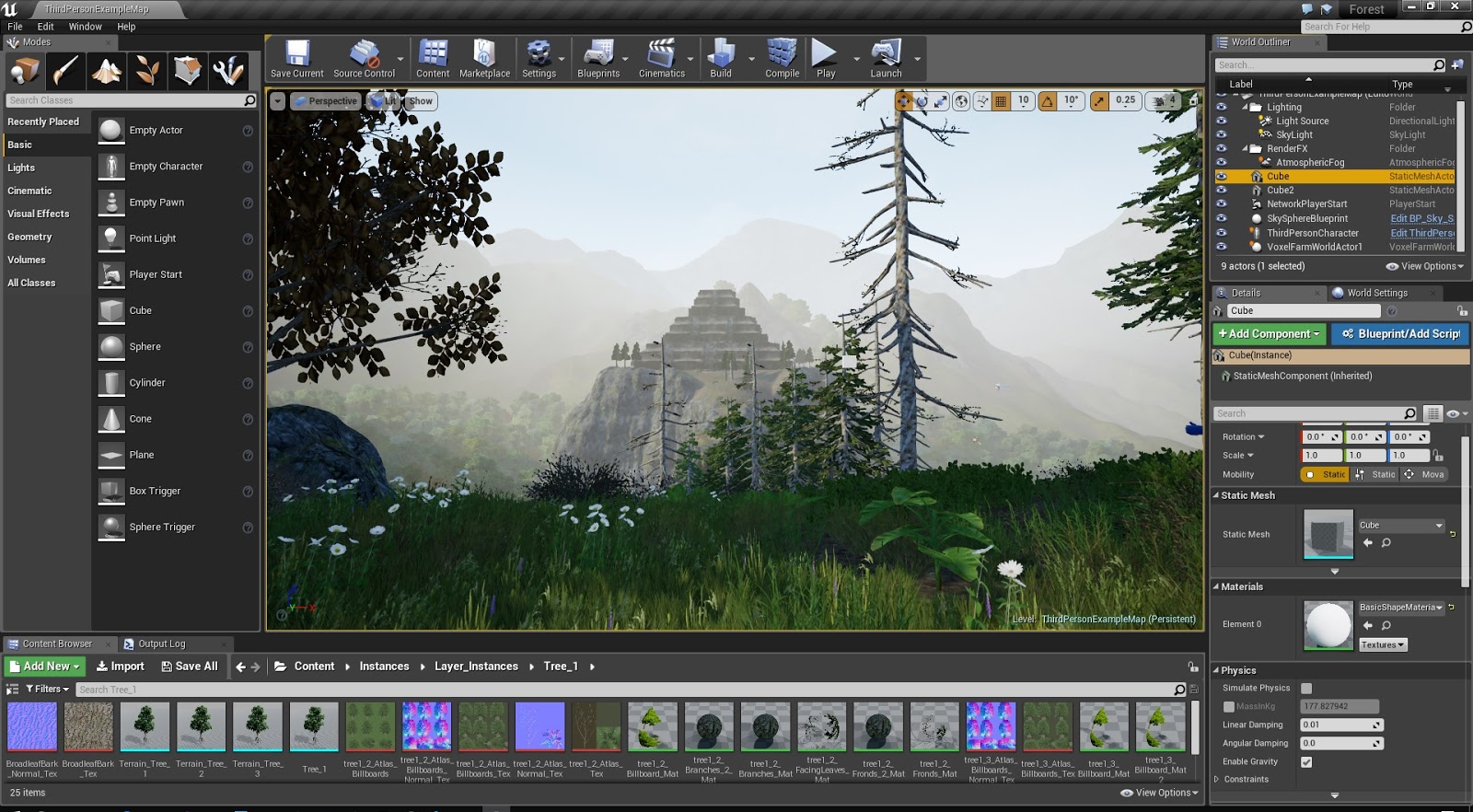Click the Import button in Content Browser
Screen dimensions: 1473x812
pyautogui.click(x=121, y=667)
